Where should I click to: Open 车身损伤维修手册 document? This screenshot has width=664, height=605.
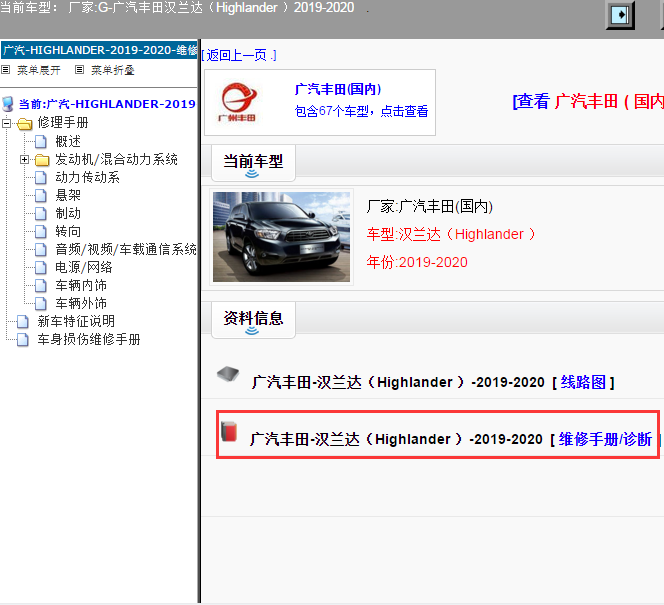pos(89,339)
